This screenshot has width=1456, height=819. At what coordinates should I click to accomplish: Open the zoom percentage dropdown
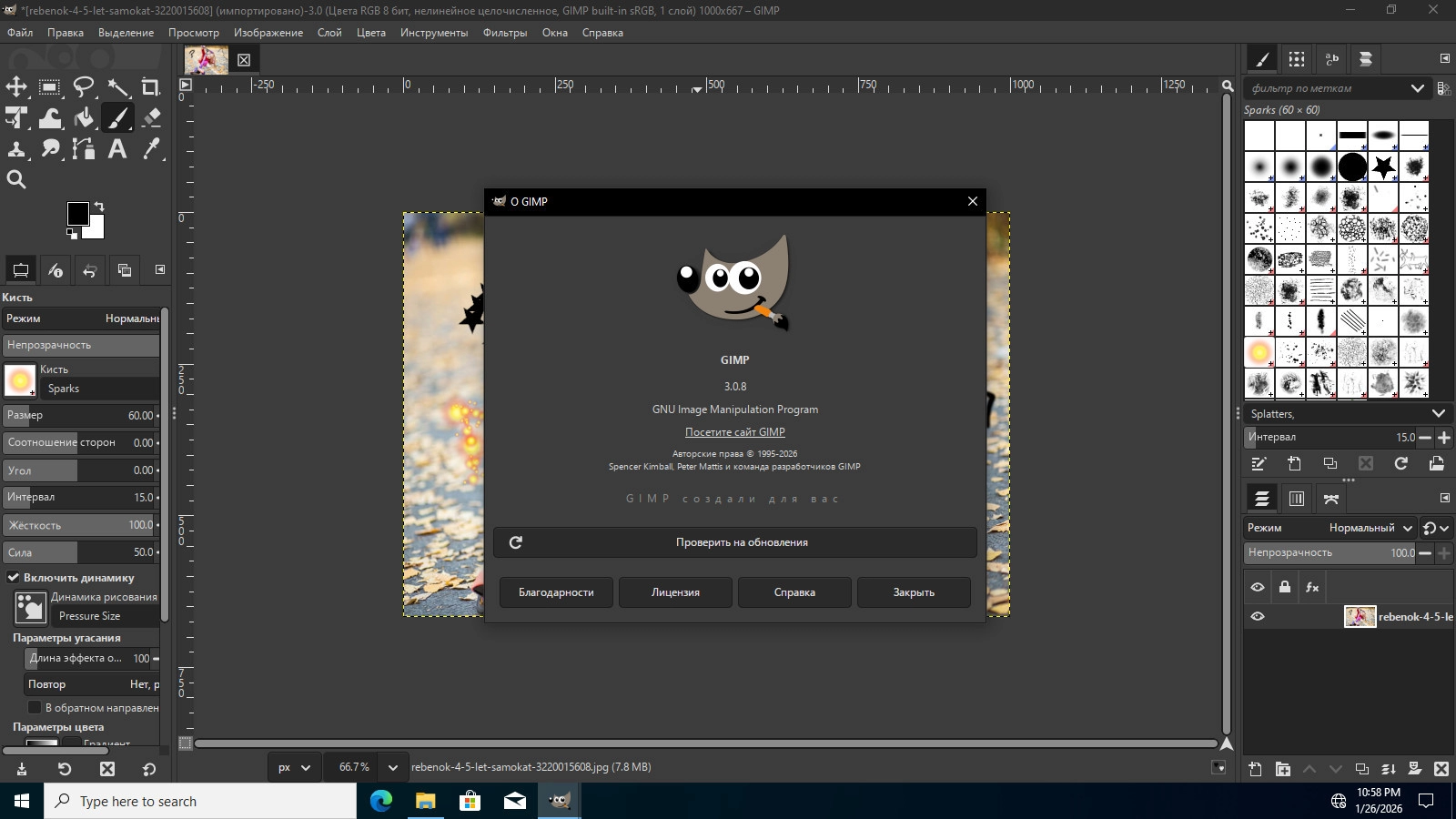pyautogui.click(x=392, y=767)
